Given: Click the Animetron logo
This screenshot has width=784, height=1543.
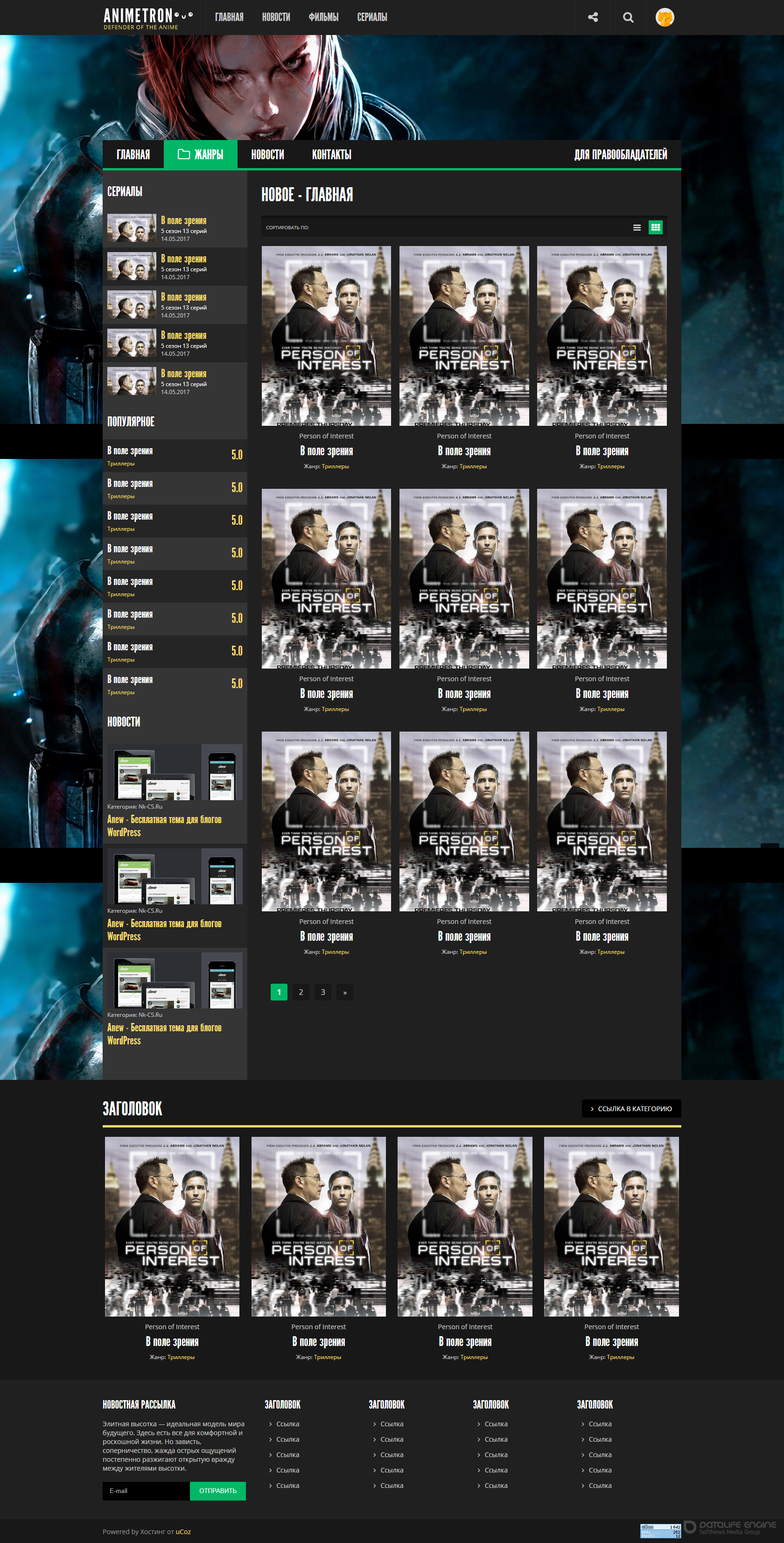Looking at the screenshot, I should click(148, 19).
